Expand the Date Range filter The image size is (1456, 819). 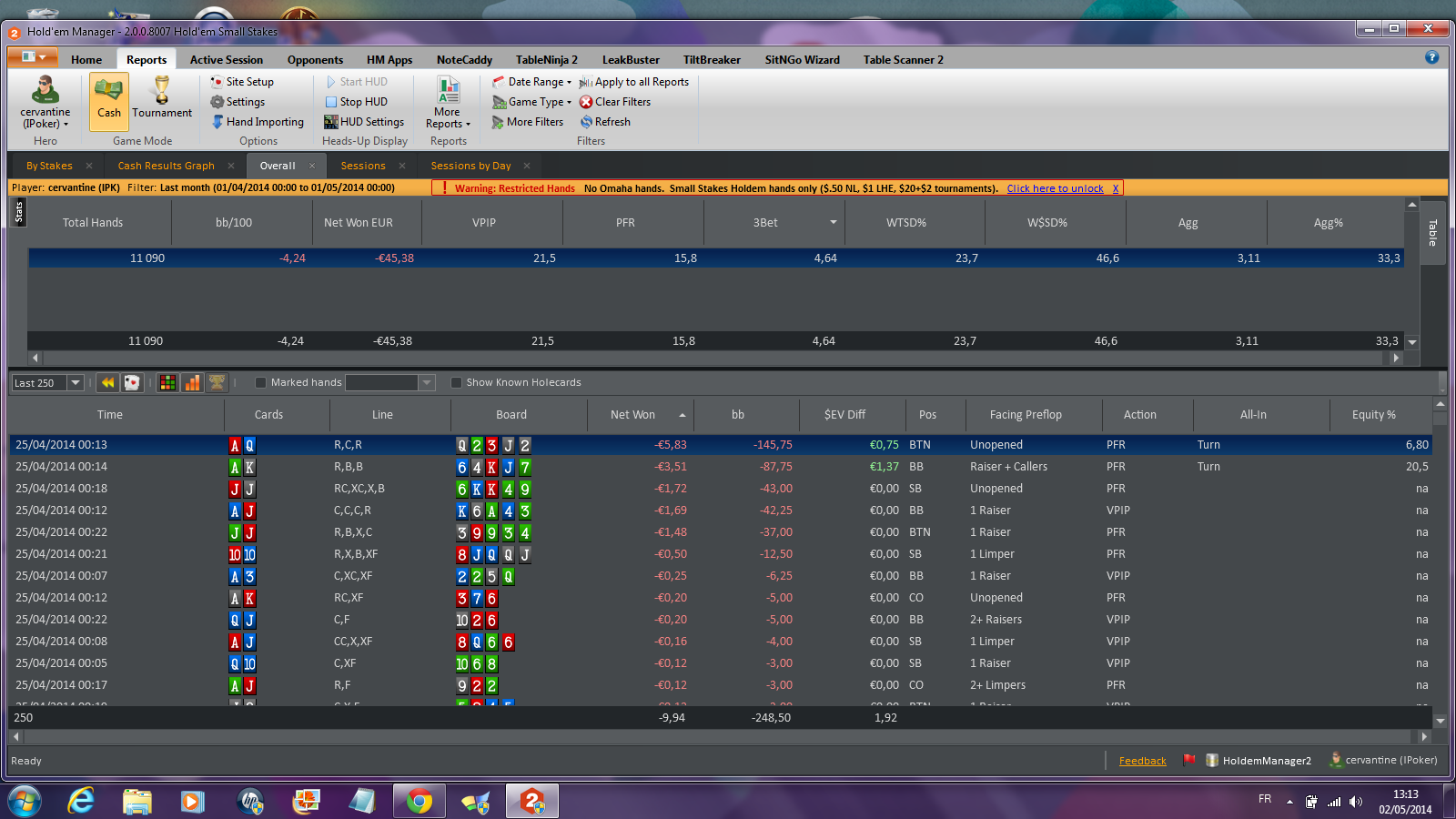coord(531,82)
